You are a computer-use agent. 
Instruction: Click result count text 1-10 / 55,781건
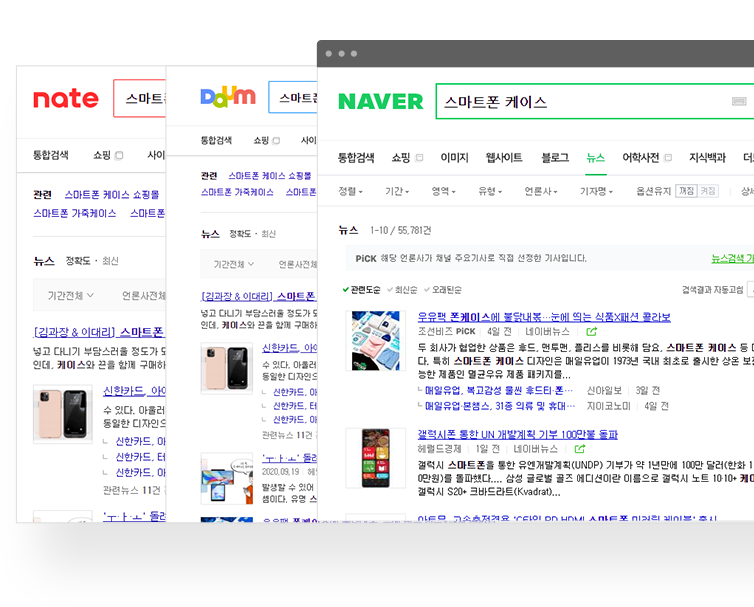tap(400, 230)
